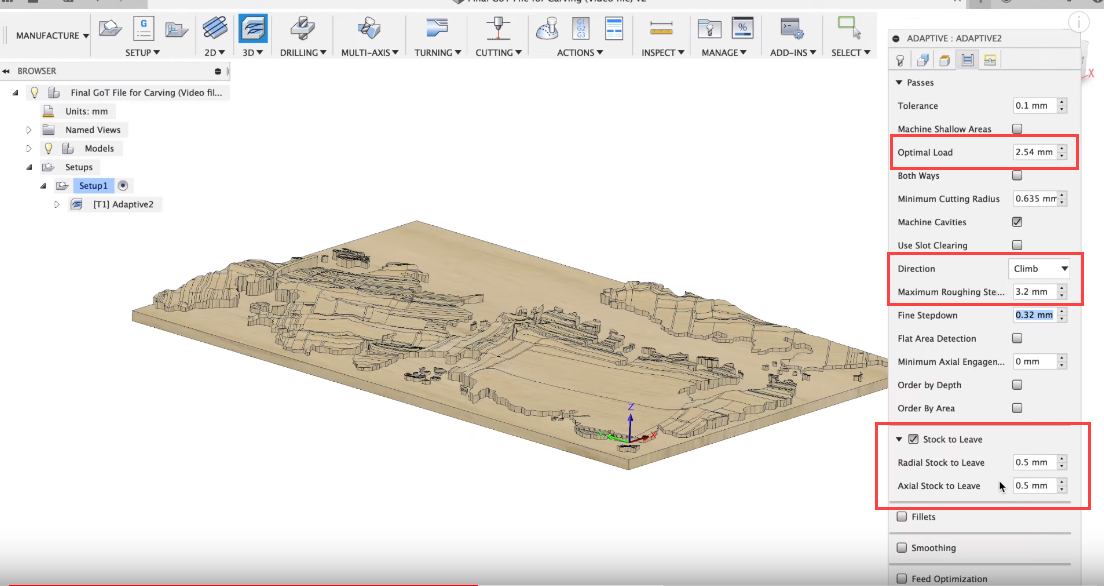
Task: Open the Heights tab in Adaptive dialog
Action: 945,61
